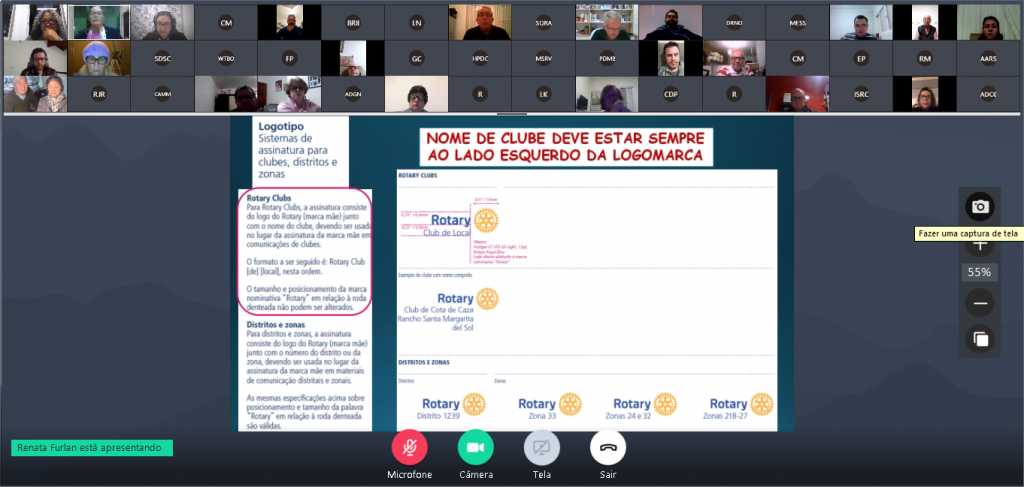The height and width of the screenshot is (487, 1024).
Task: Select the ADGN participant tile
Action: [x=353, y=94]
